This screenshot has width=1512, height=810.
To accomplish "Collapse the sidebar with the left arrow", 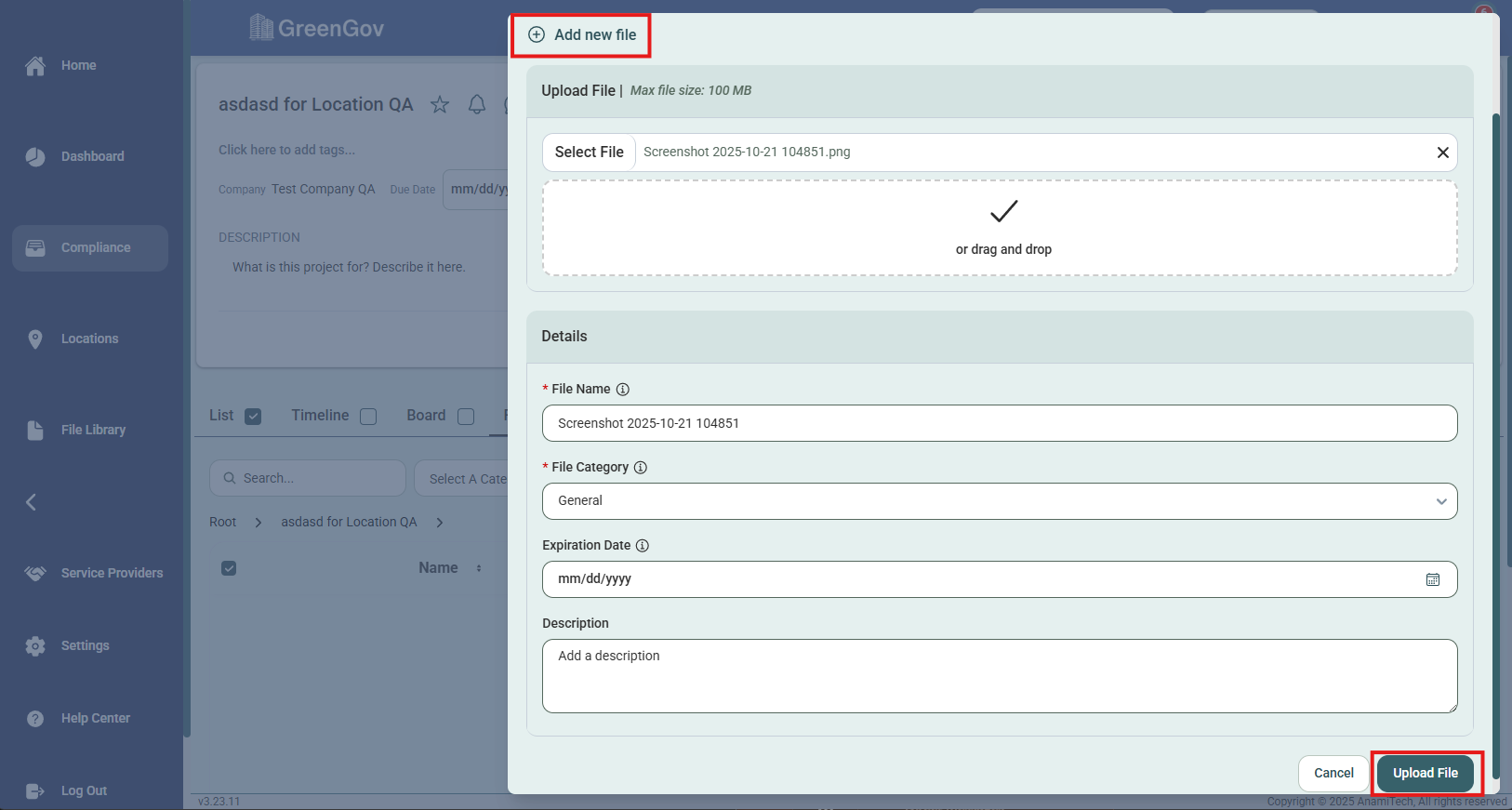I will [32, 502].
